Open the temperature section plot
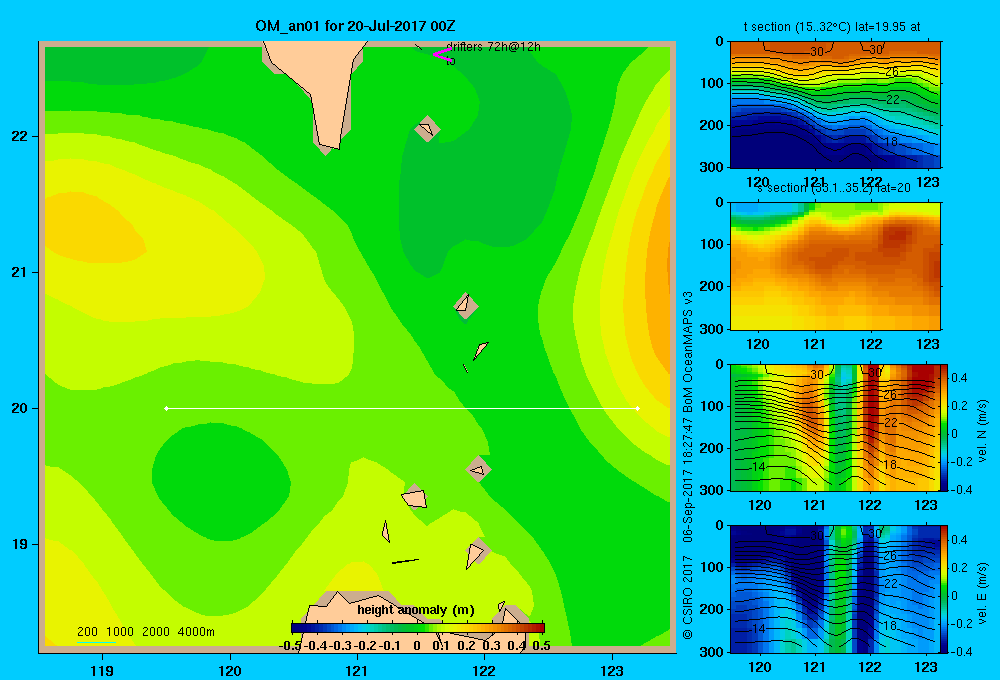 coord(835,105)
